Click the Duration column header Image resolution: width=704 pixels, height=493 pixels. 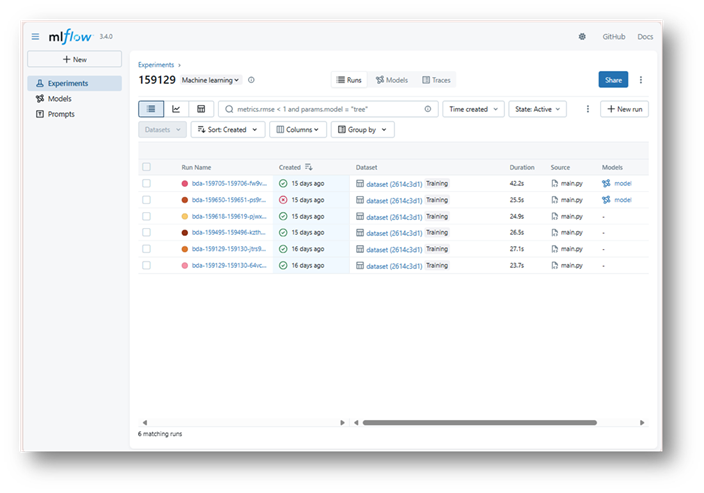click(x=522, y=167)
